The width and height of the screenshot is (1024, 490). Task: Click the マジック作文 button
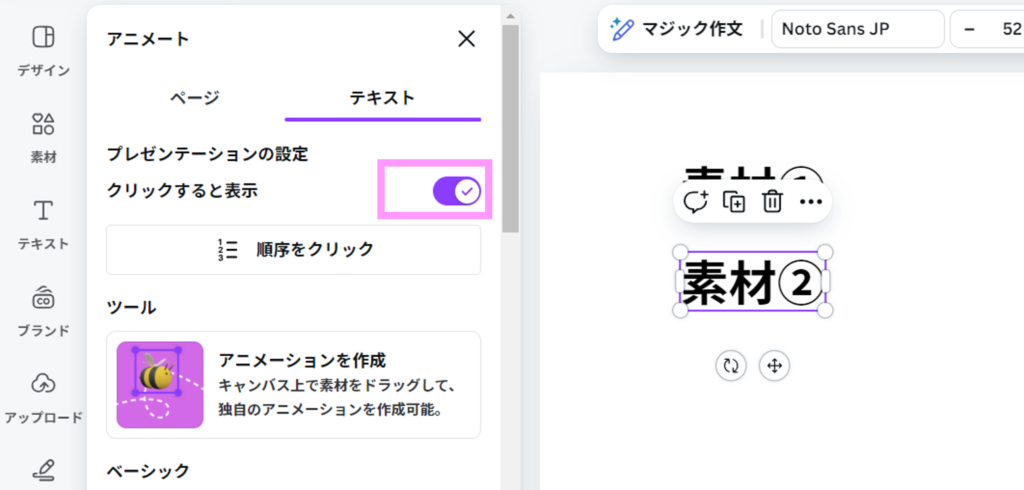pos(677,29)
